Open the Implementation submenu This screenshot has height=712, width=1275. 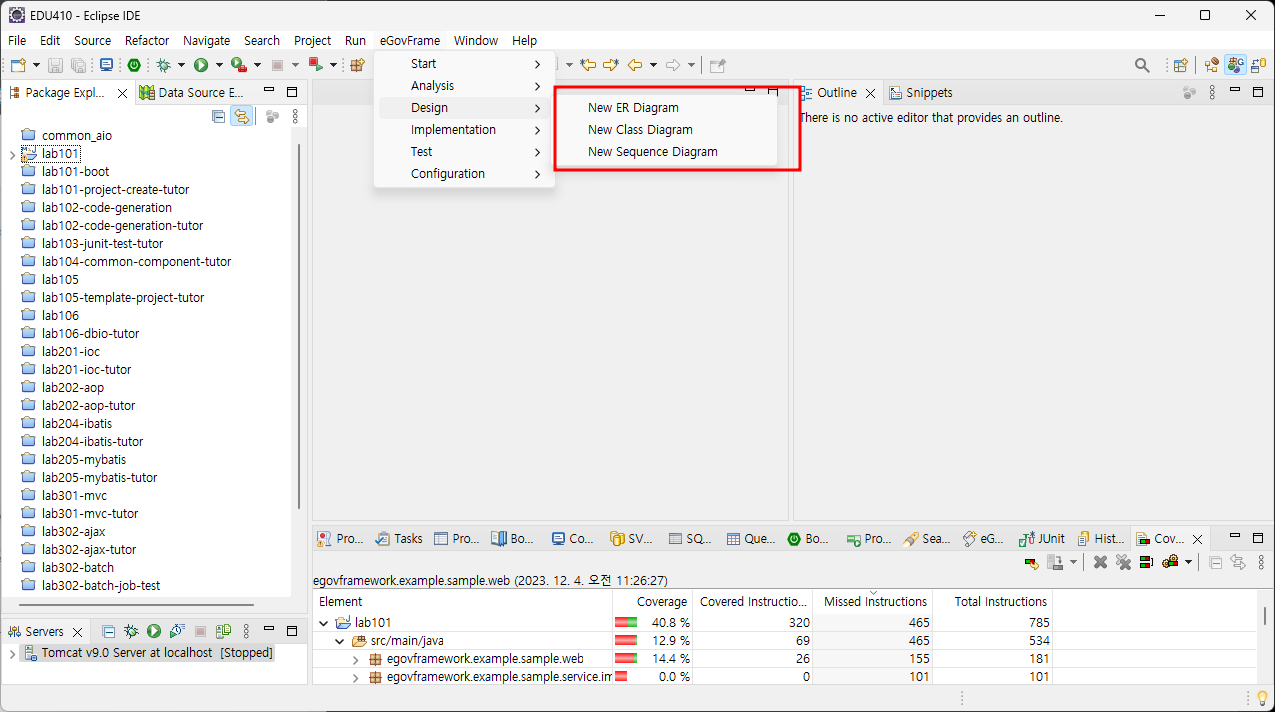464,130
